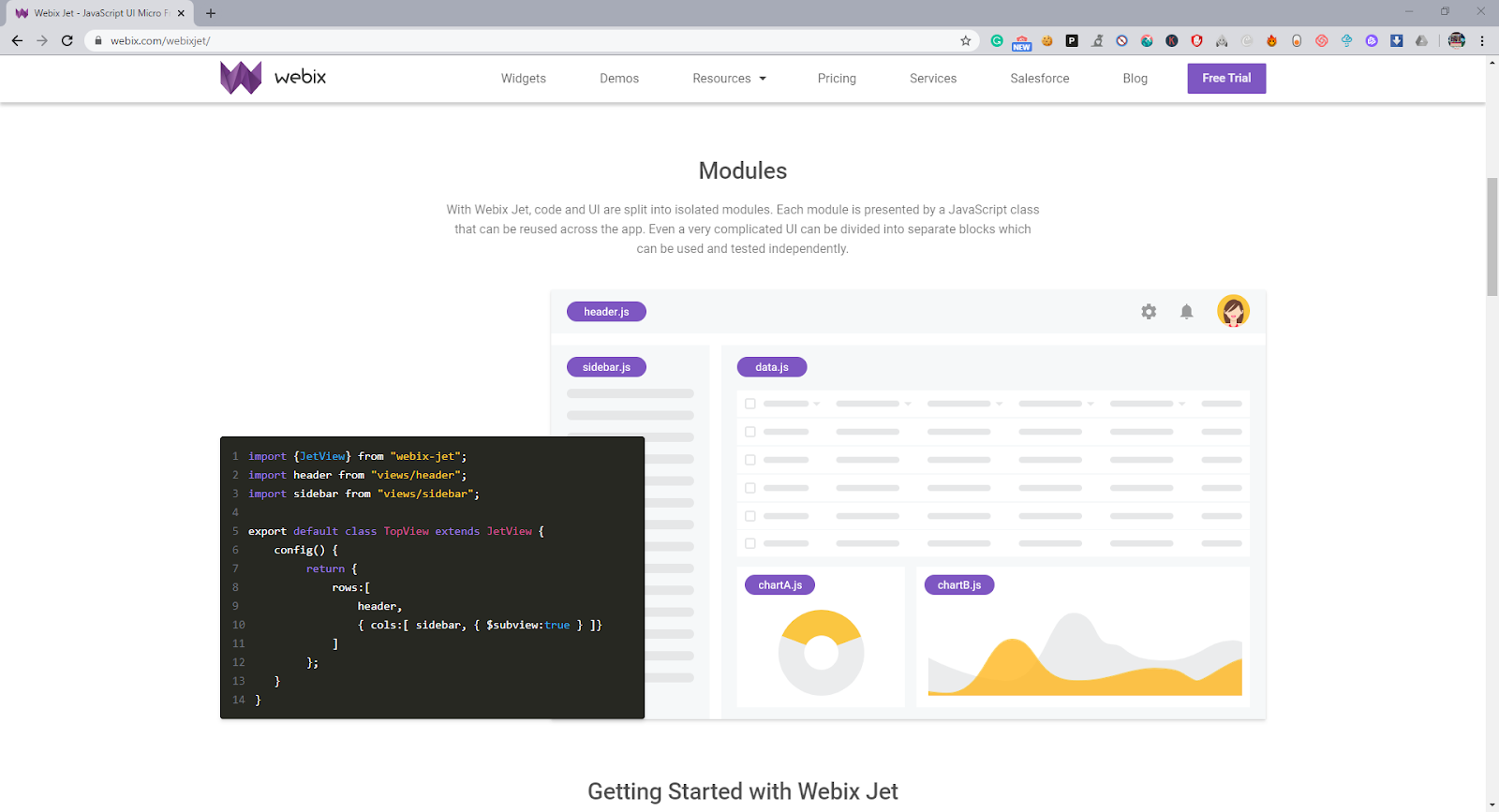This screenshot has width=1499, height=812.
Task: View site security info via lock icon
Action: coord(97,40)
